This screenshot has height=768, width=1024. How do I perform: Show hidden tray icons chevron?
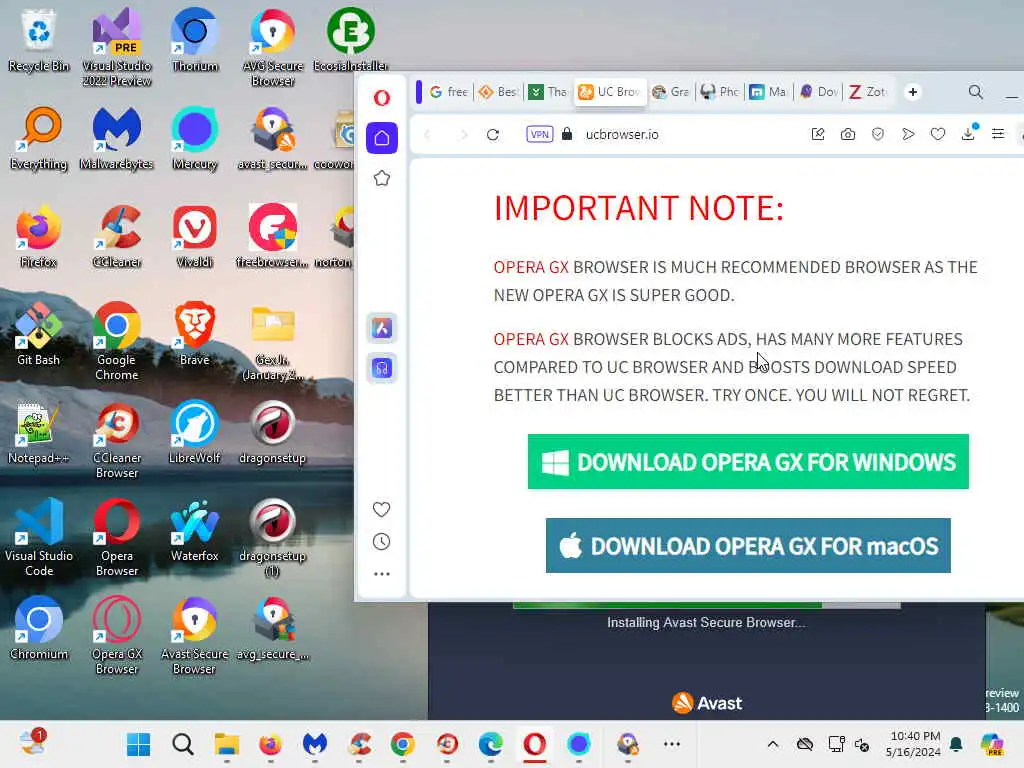point(773,744)
